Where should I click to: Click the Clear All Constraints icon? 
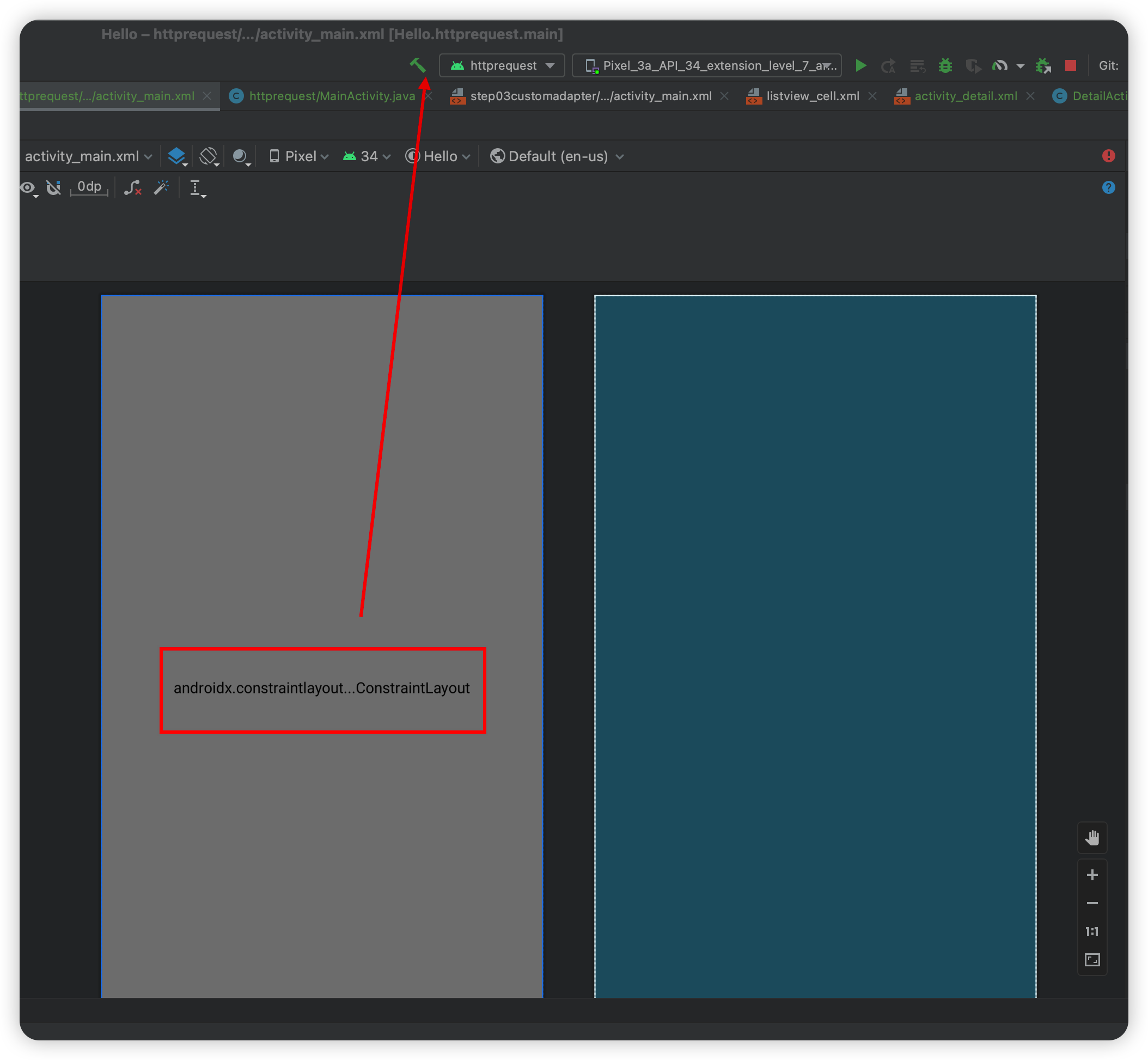(x=132, y=187)
